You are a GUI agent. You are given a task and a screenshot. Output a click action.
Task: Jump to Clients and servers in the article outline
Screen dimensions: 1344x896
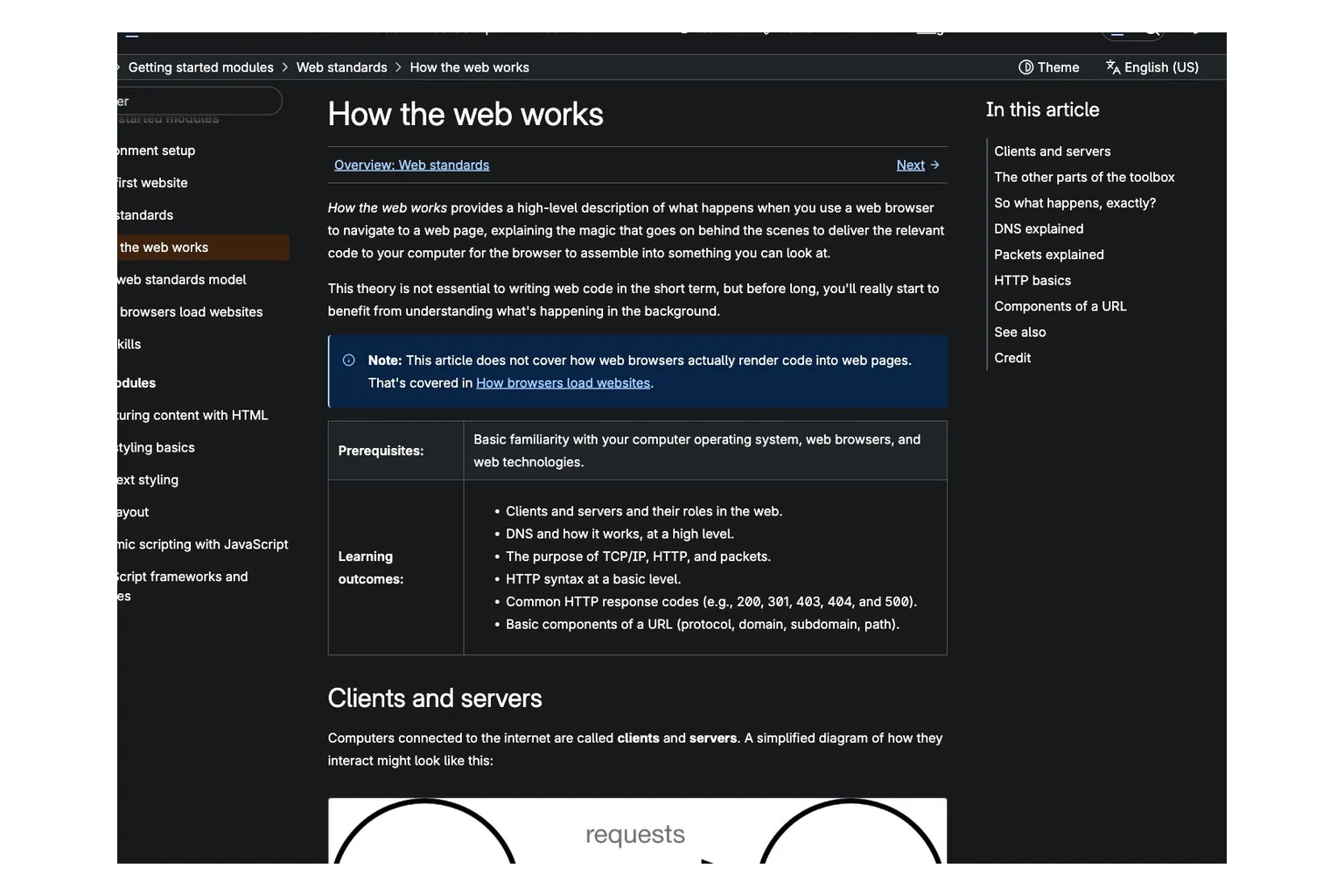pyautogui.click(x=1052, y=151)
